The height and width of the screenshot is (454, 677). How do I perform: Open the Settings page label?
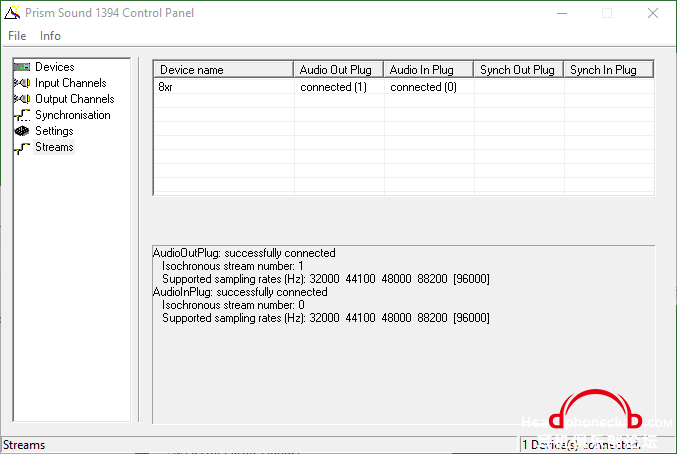(x=54, y=131)
